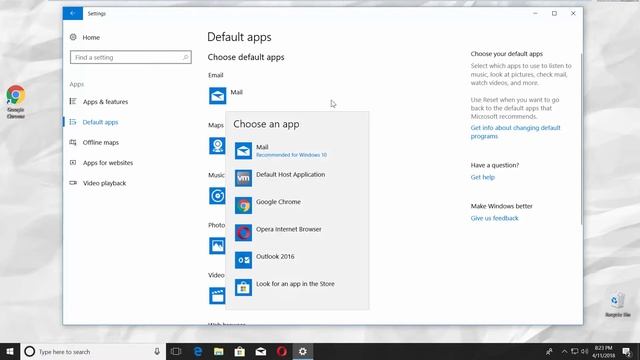640x360 pixels.
Task: Click the Type here to search box
Action: pyautogui.click(x=93, y=351)
